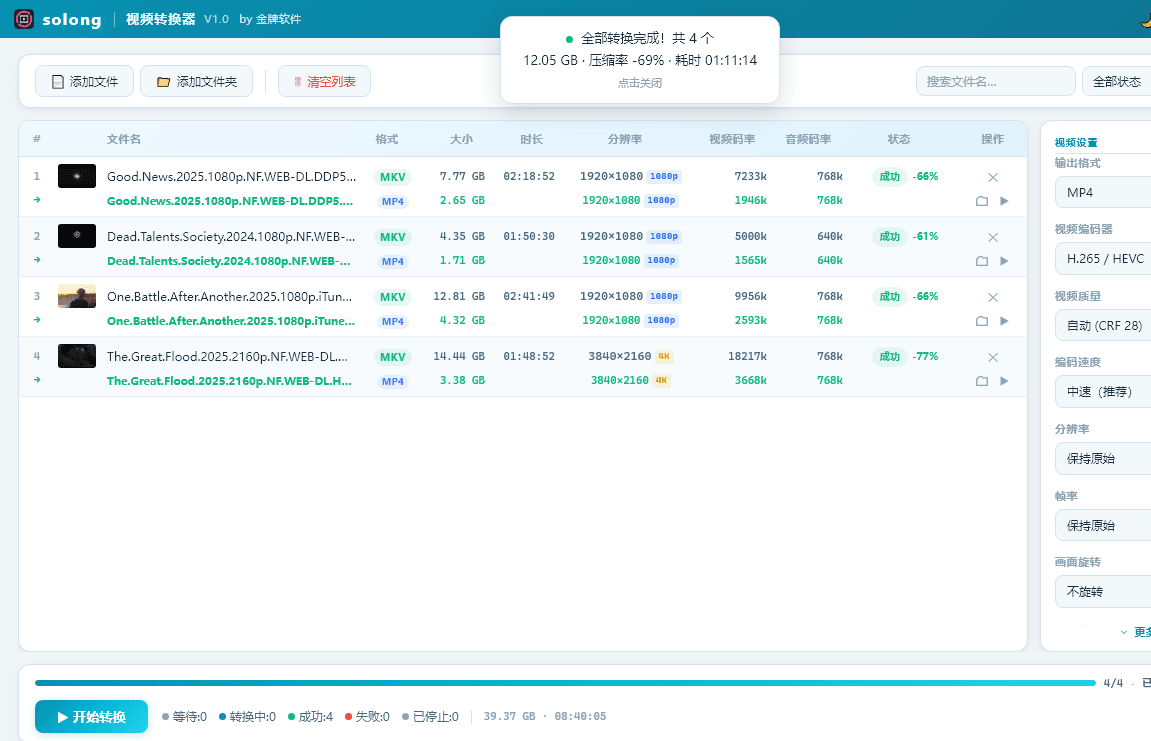
Task: Click the 文件名 column header
Action: 124,139
